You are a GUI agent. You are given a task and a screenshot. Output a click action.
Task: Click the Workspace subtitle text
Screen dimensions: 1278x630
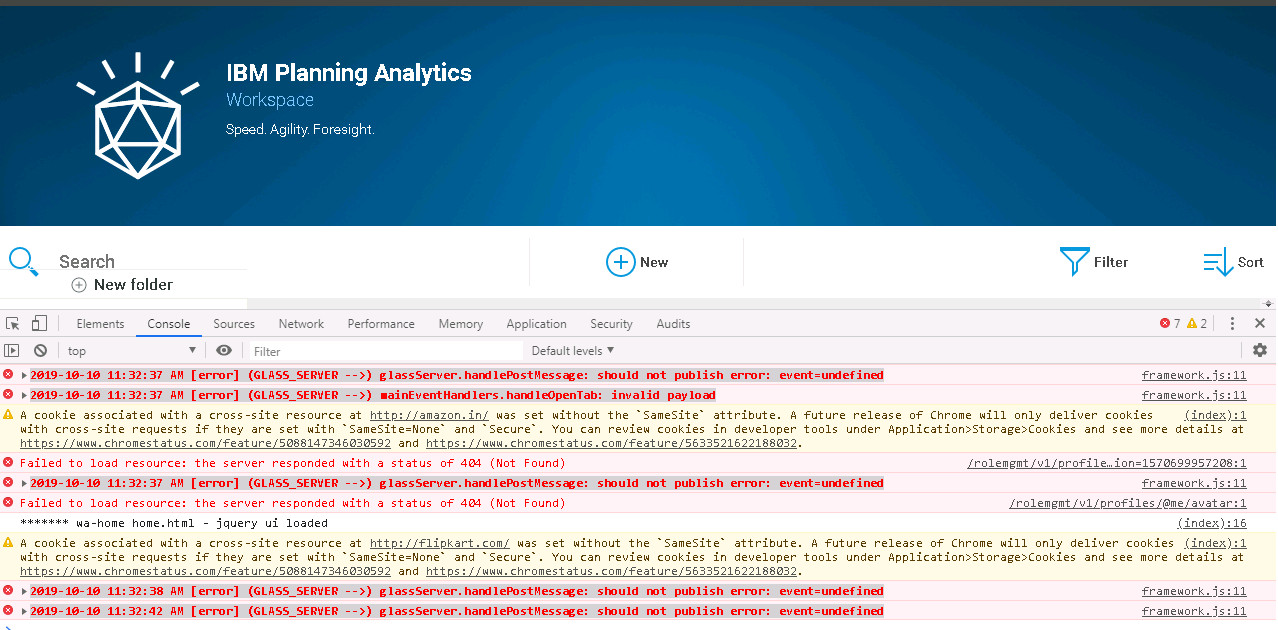(270, 100)
